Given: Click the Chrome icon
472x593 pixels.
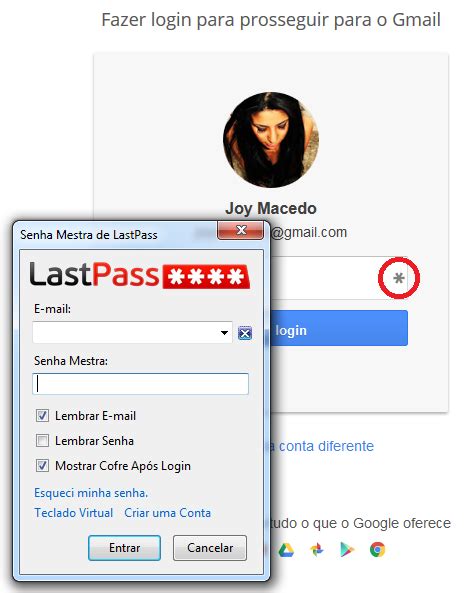Looking at the screenshot, I should [x=377, y=550].
